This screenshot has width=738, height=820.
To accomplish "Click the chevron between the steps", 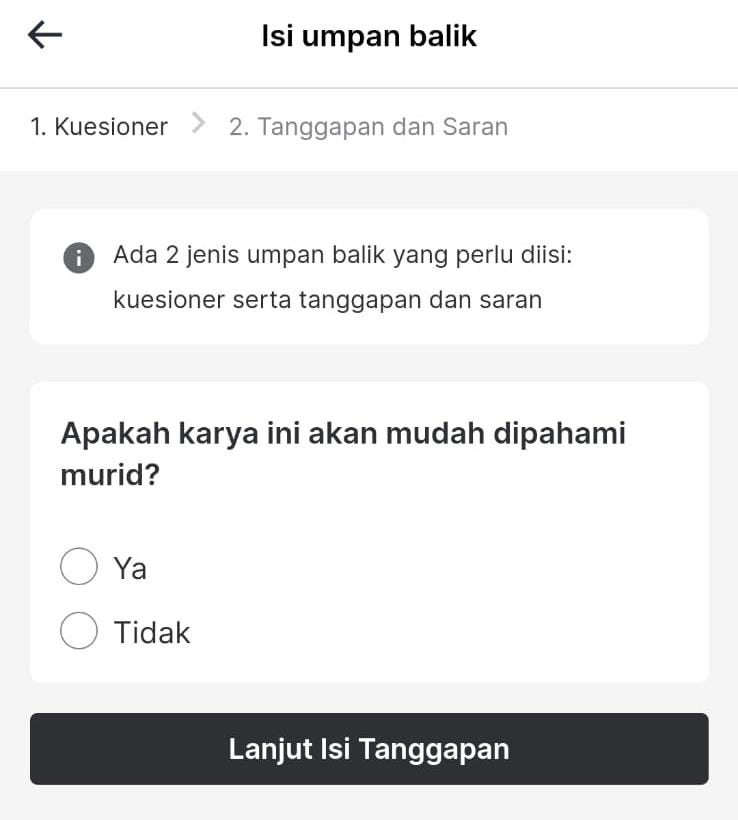I will coord(198,123).
